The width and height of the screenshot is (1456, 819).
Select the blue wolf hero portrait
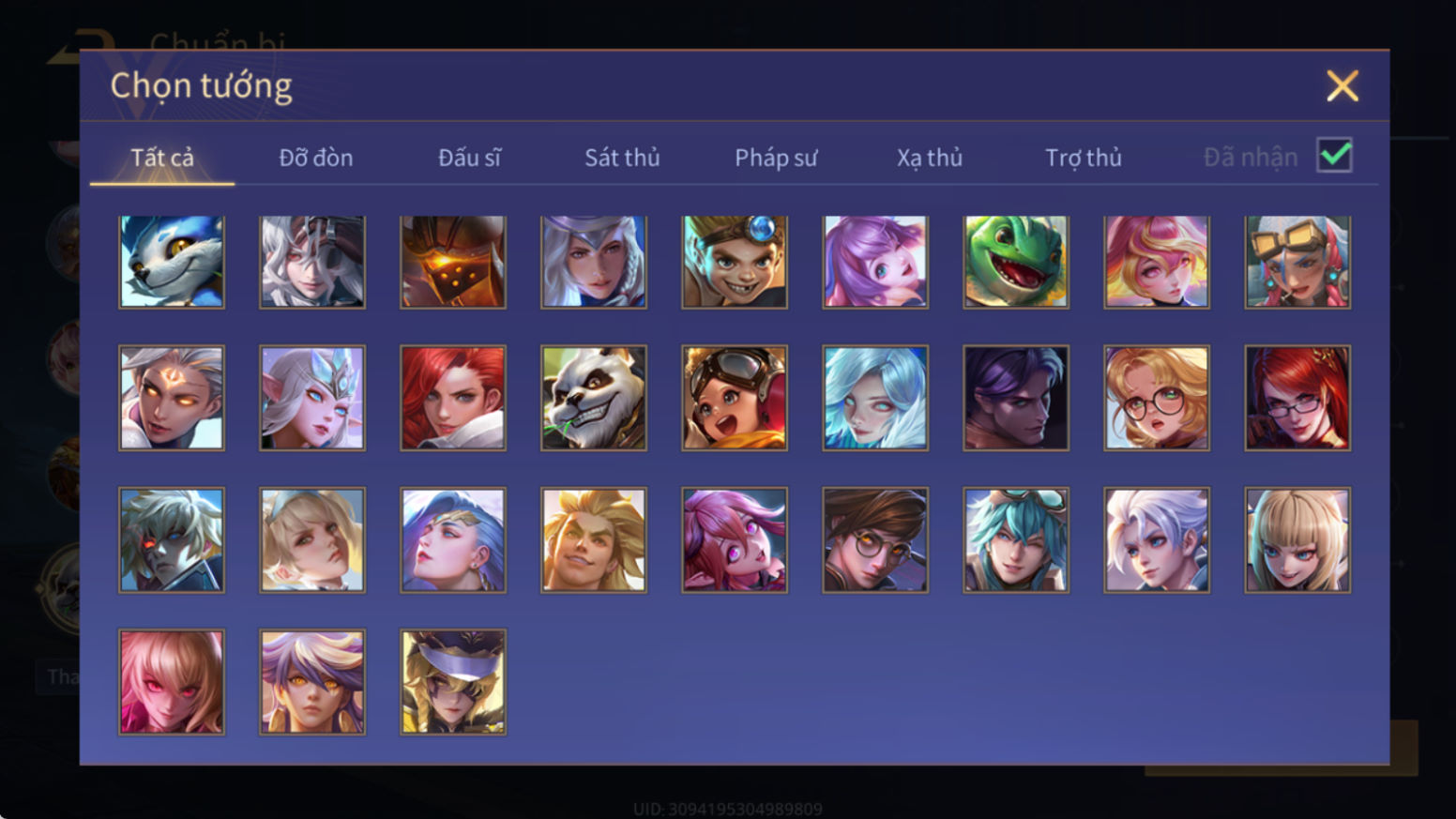172,262
